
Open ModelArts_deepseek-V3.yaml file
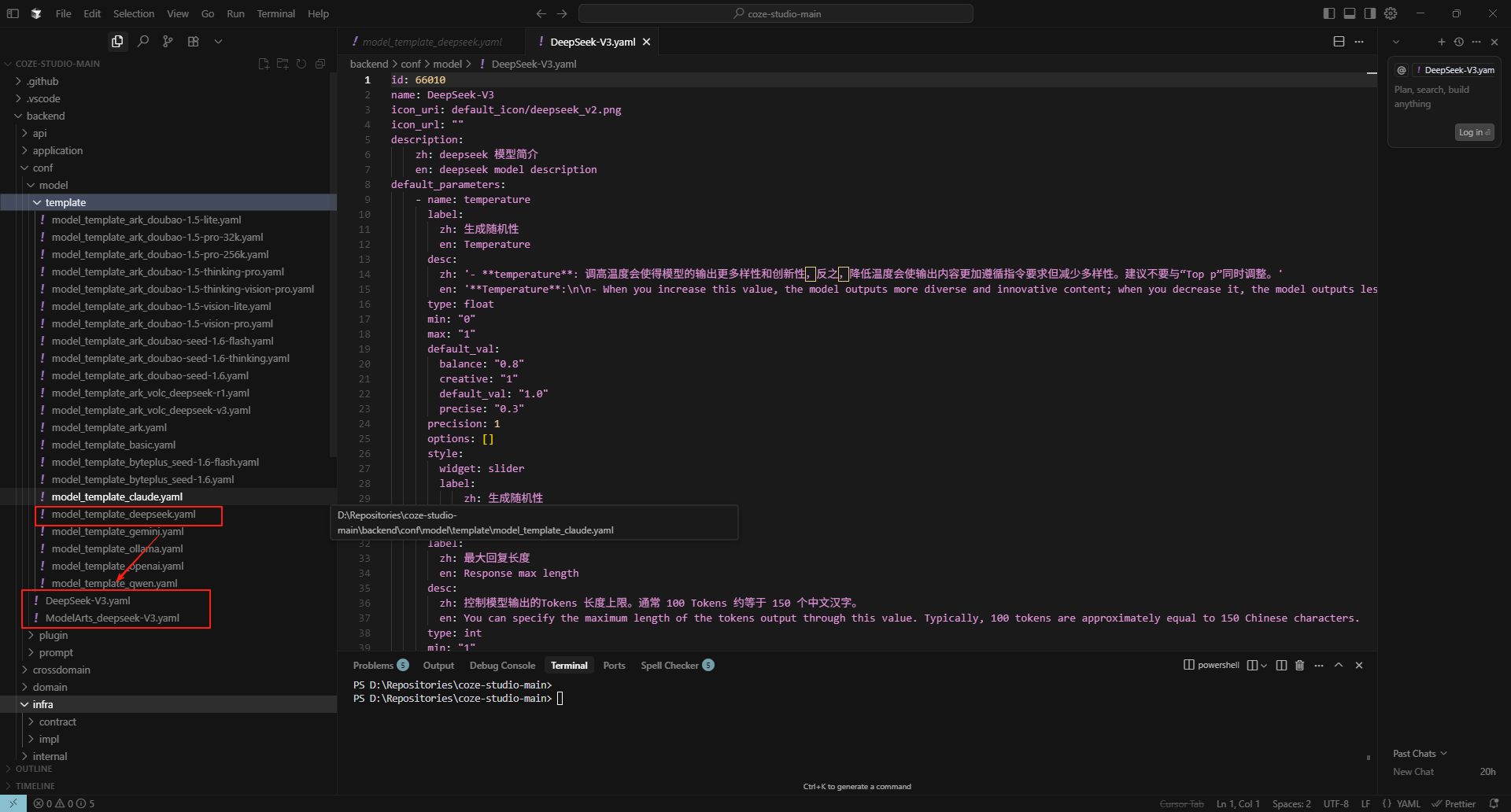pyautogui.click(x=112, y=618)
